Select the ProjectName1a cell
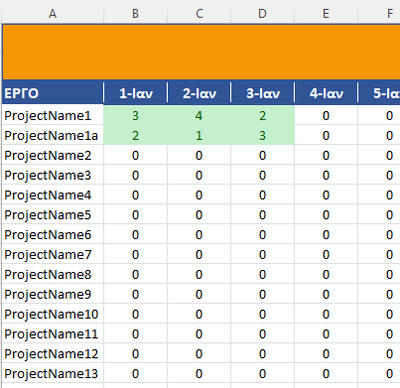 tap(53, 135)
